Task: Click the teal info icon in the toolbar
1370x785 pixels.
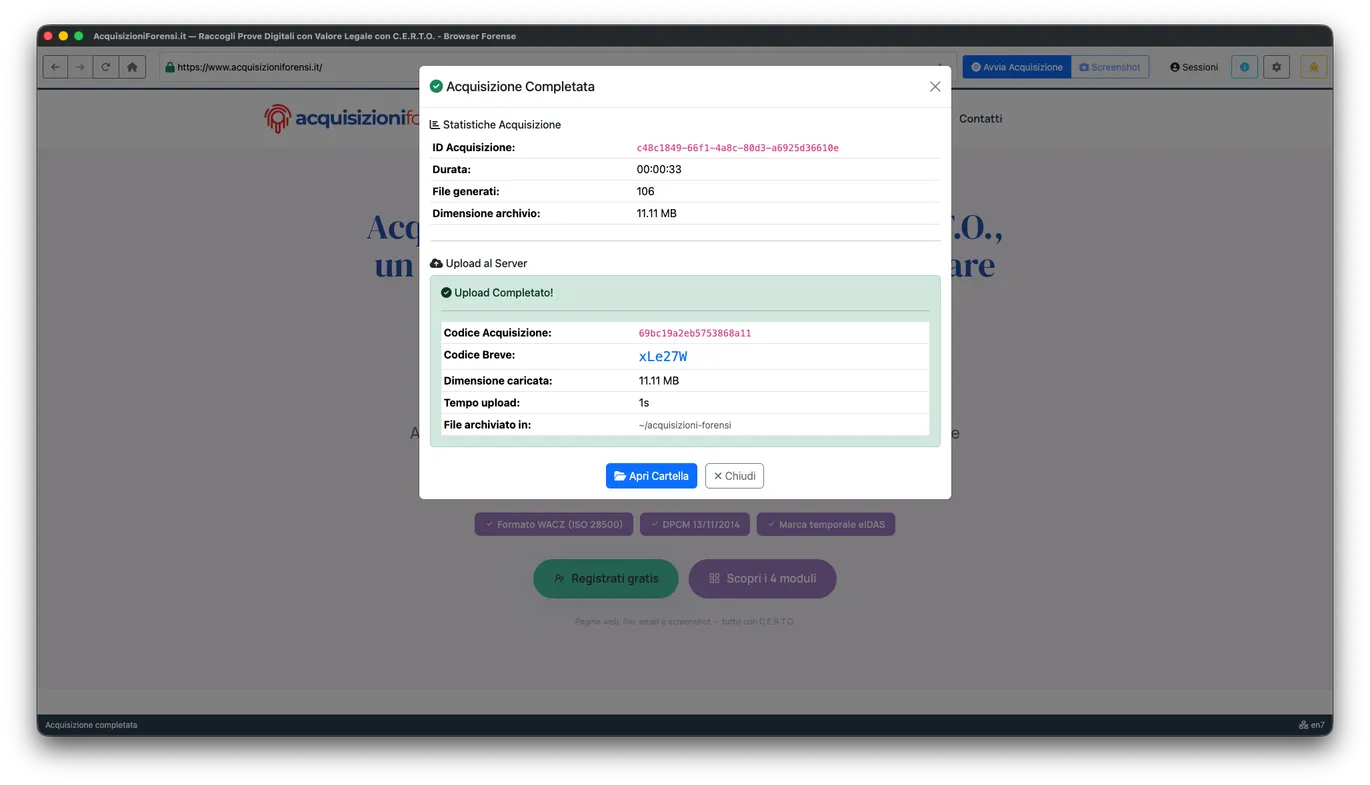Action: pos(1244,66)
